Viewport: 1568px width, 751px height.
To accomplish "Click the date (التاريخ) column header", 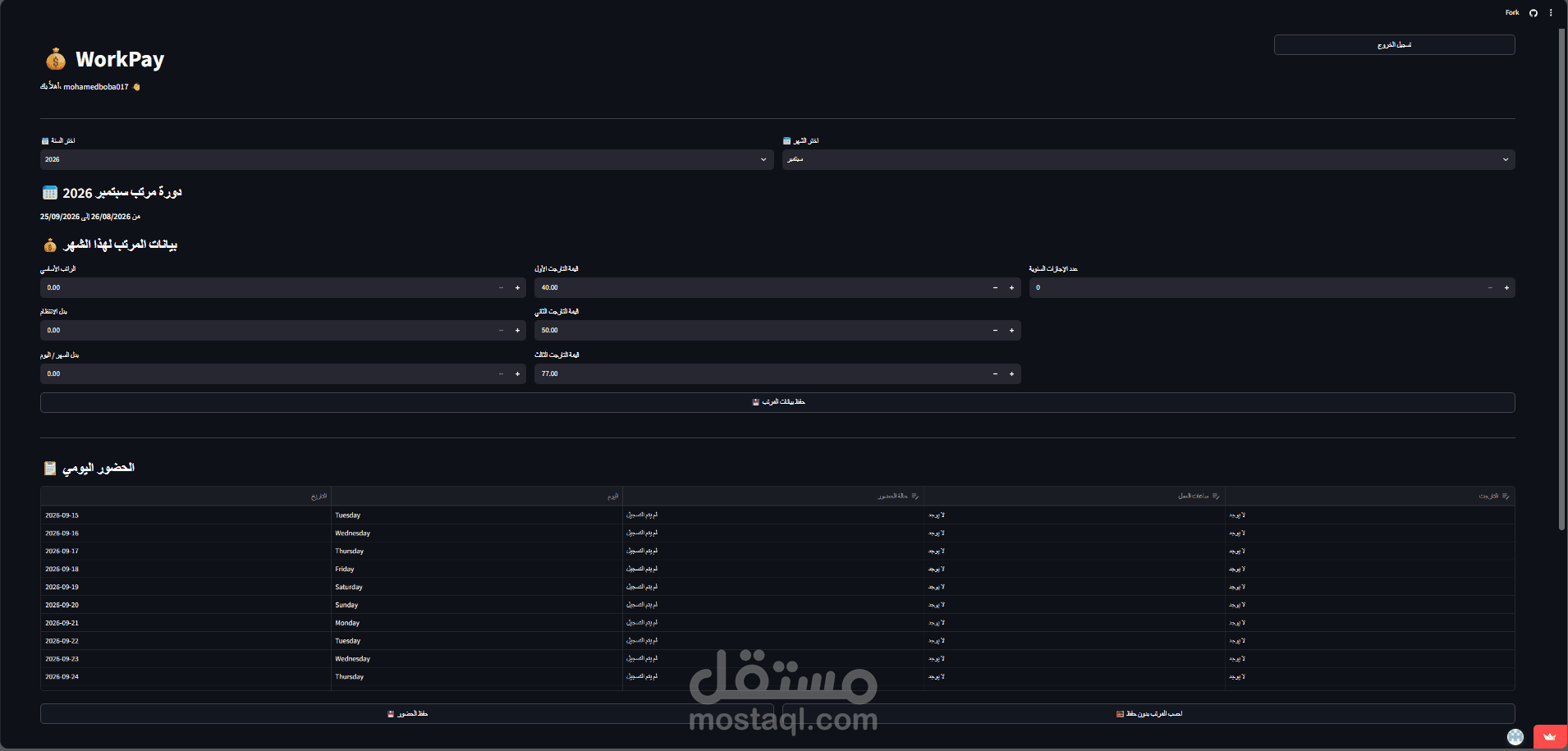I will pos(186,496).
